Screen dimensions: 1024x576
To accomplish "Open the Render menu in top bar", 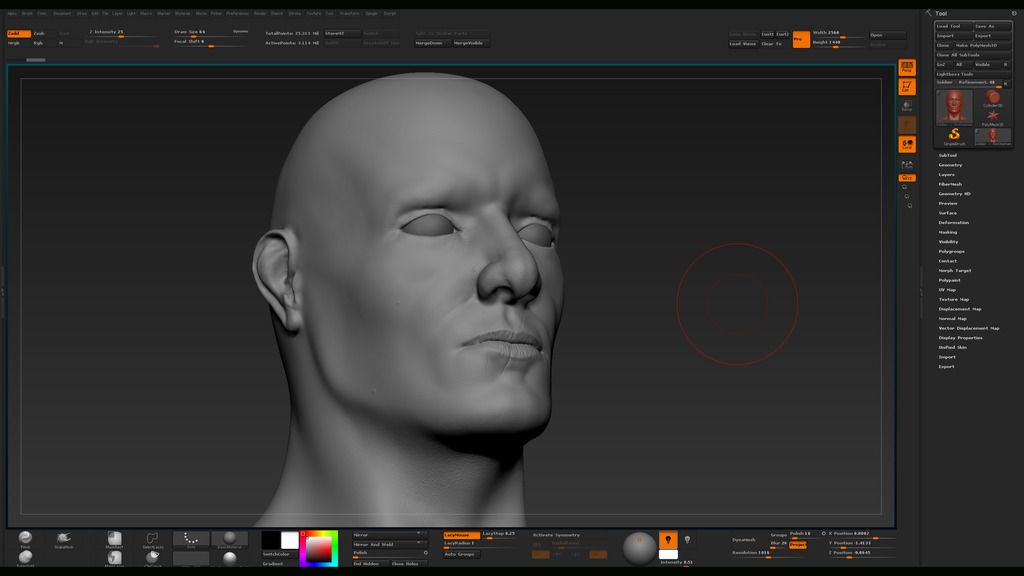I will click(260, 14).
